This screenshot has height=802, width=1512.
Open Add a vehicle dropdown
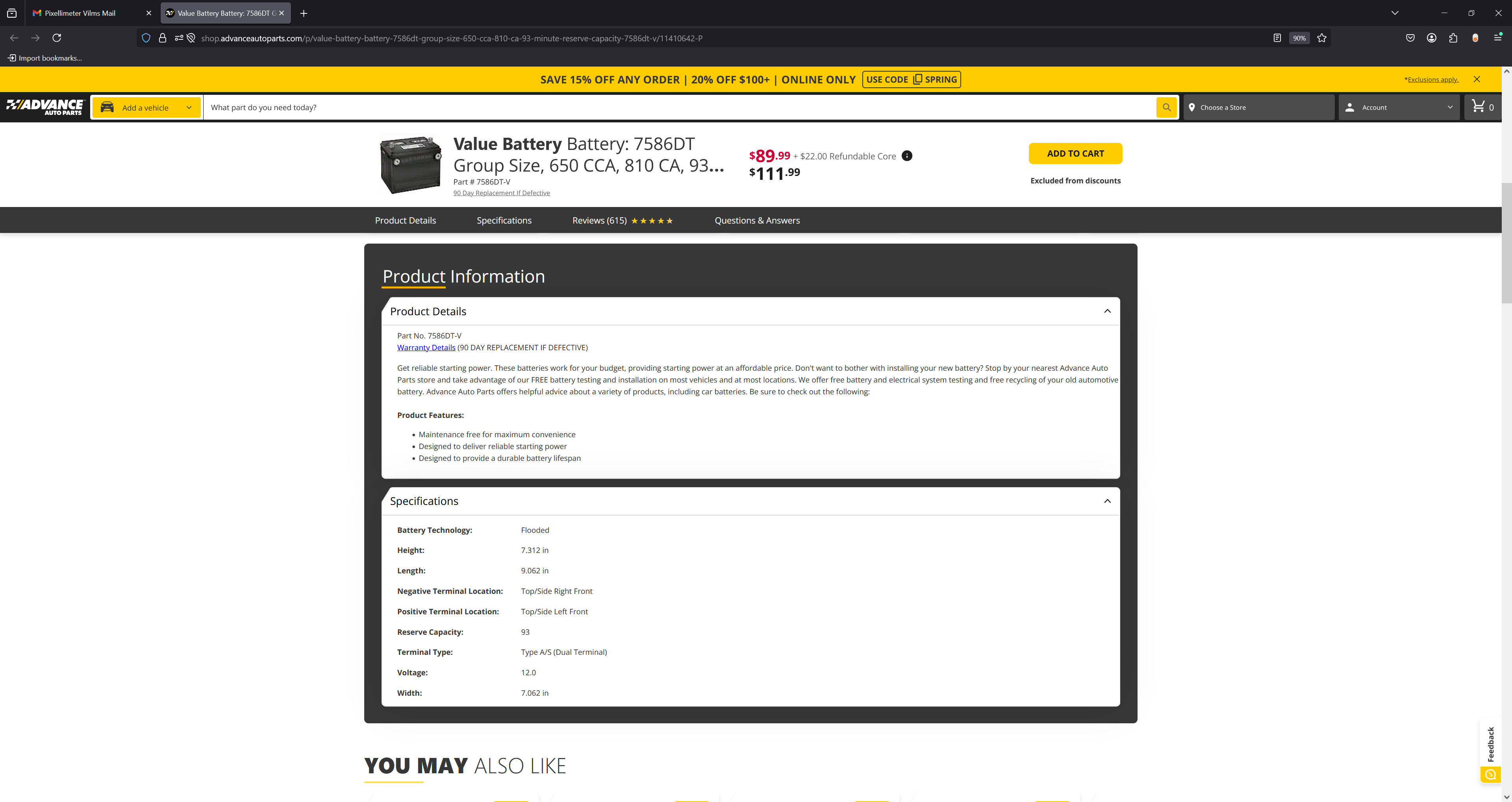(x=146, y=107)
